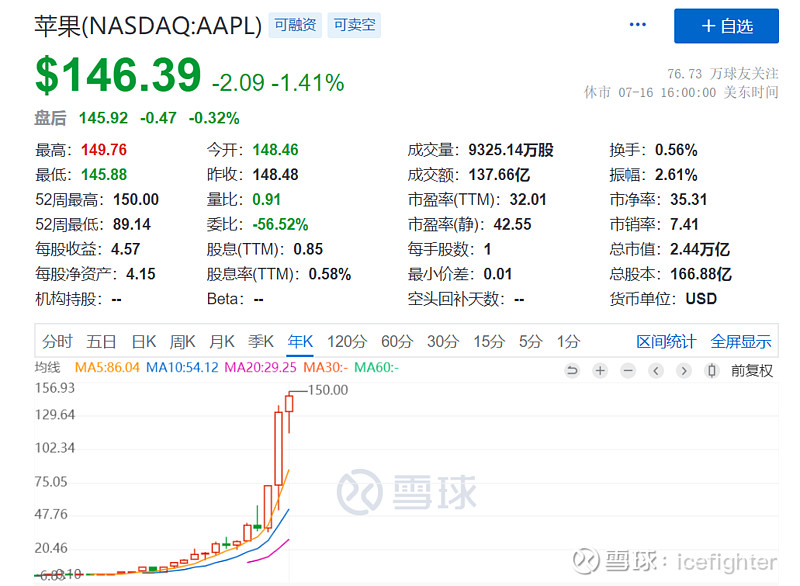
Task: Switch to the 60分 interval tab
Action: pos(397,341)
